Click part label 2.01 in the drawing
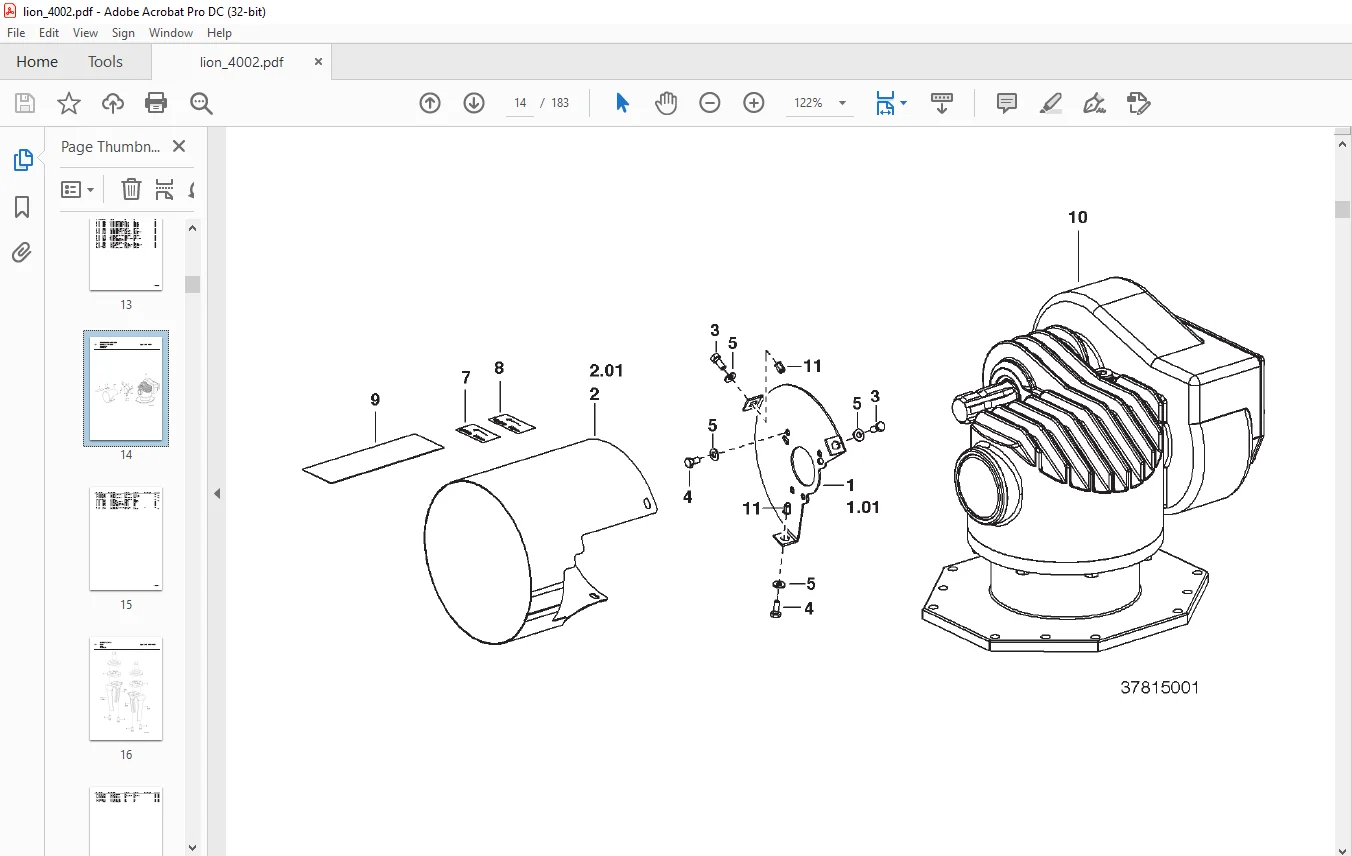The height and width of the screenshot is (856, 1352). pos(606,370)
